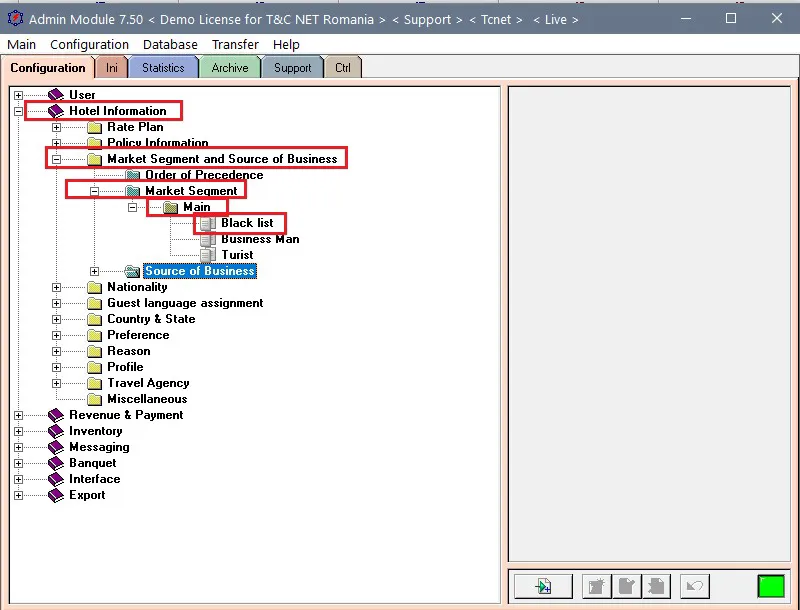Click the Export book icon

click(56, 495)
